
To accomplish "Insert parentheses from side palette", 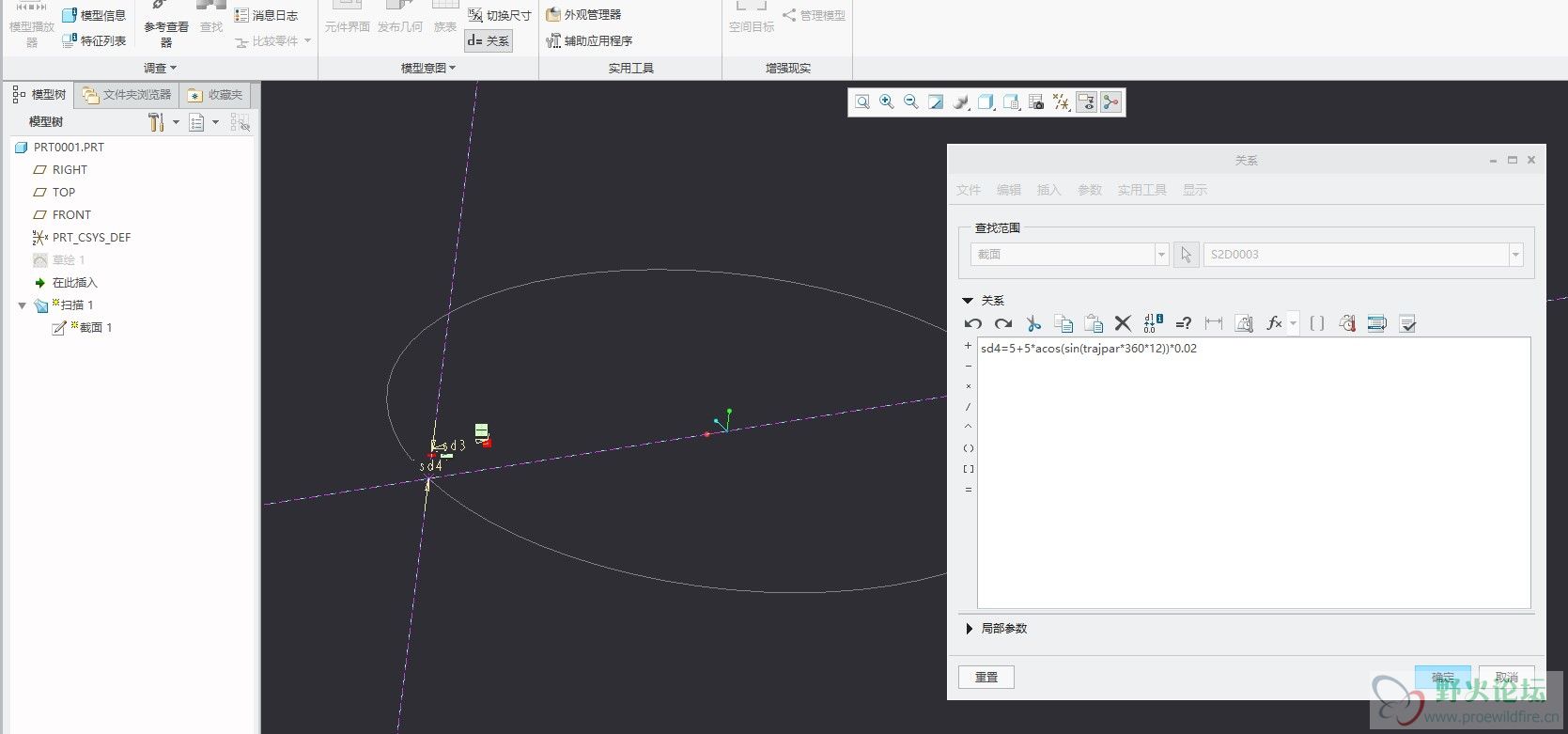I will tap(969, 448).
